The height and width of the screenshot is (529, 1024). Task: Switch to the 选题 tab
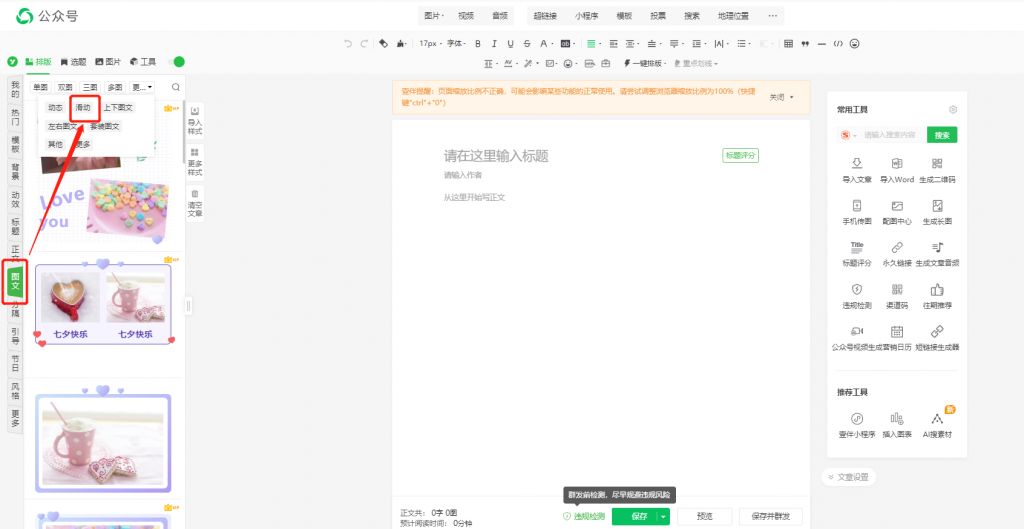coord(74,62)
